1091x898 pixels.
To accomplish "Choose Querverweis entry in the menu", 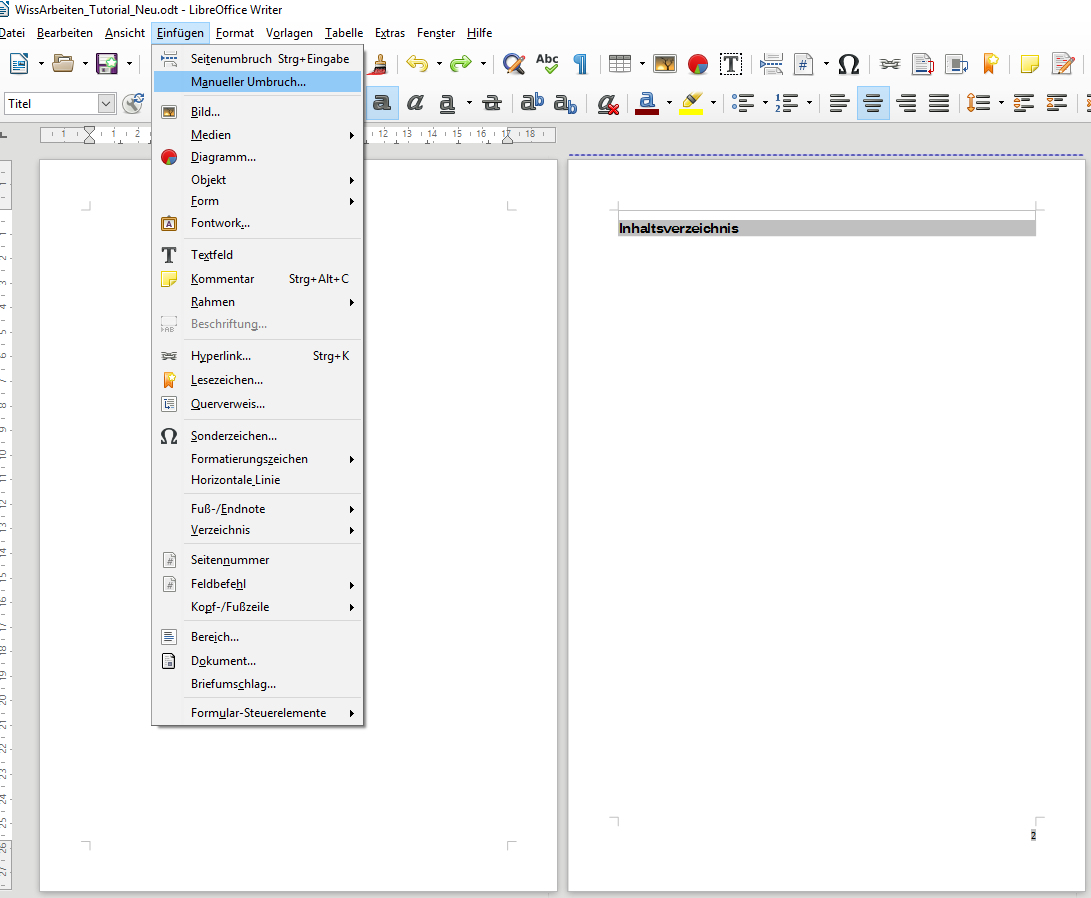I will [257, 404].
